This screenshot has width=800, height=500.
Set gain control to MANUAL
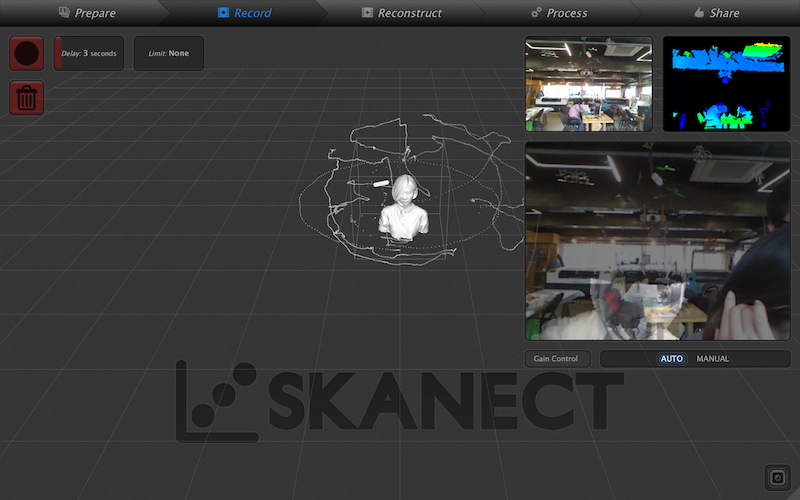pyautogui.click(x=713, y=359)
